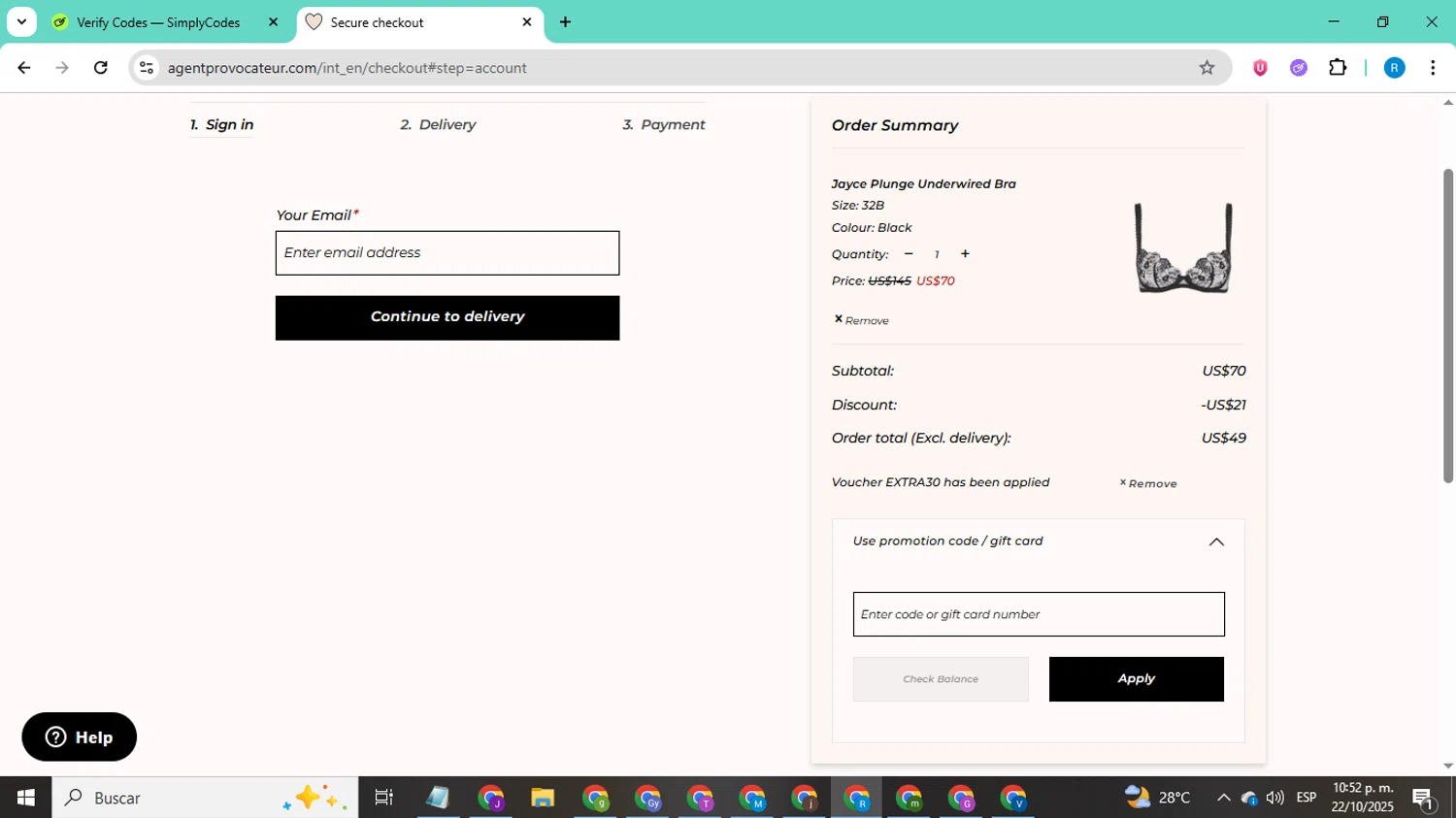Click Continue to delivery button

coord(447,317)
